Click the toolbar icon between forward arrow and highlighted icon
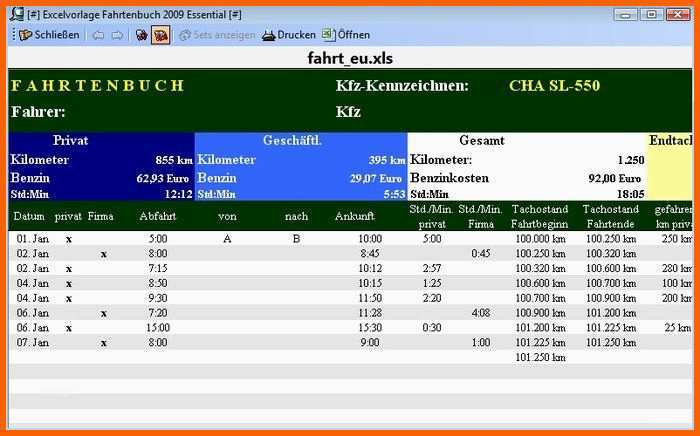The width and height of the screenshot is (700, 436). pos(141,35)
